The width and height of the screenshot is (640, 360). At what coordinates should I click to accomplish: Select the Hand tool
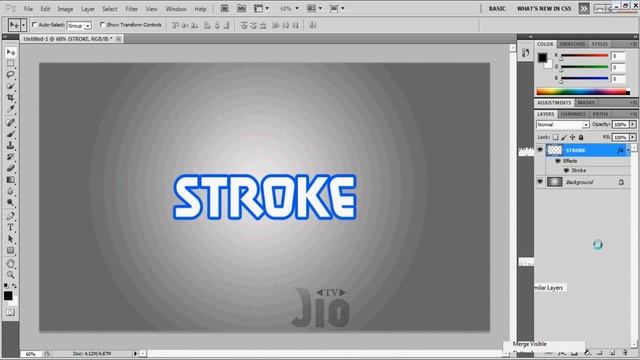(11, 264)
